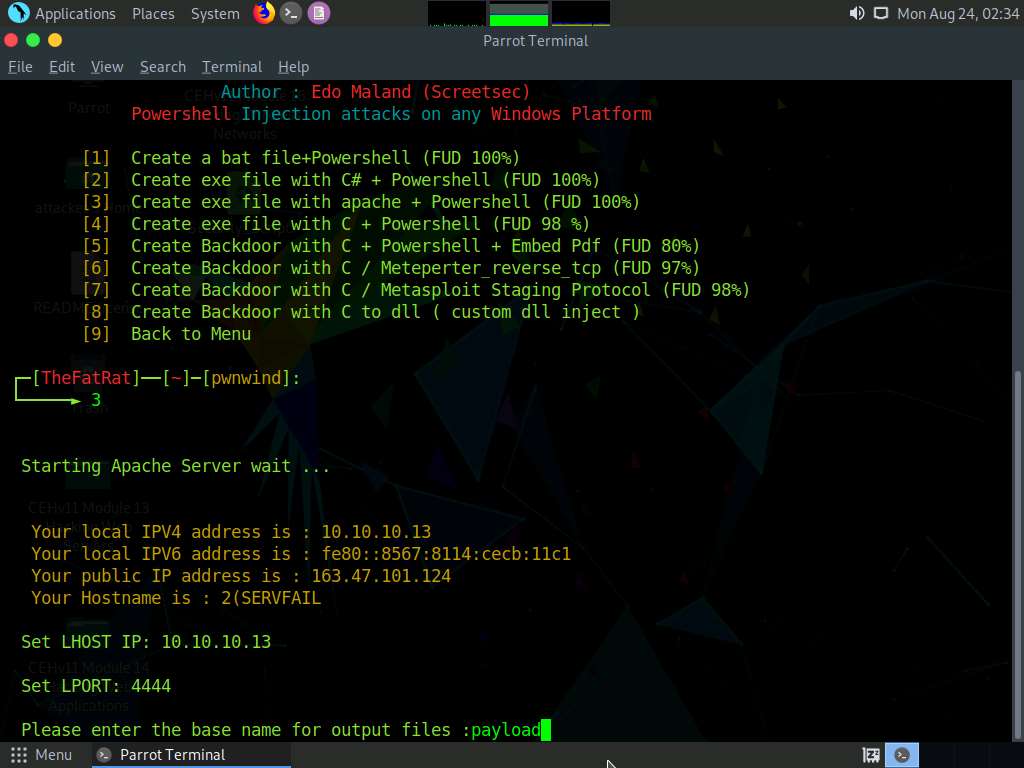The width and height of the screenshot is (1024, 768).
Task: Open the Places menu
Action: coord(153,14)
